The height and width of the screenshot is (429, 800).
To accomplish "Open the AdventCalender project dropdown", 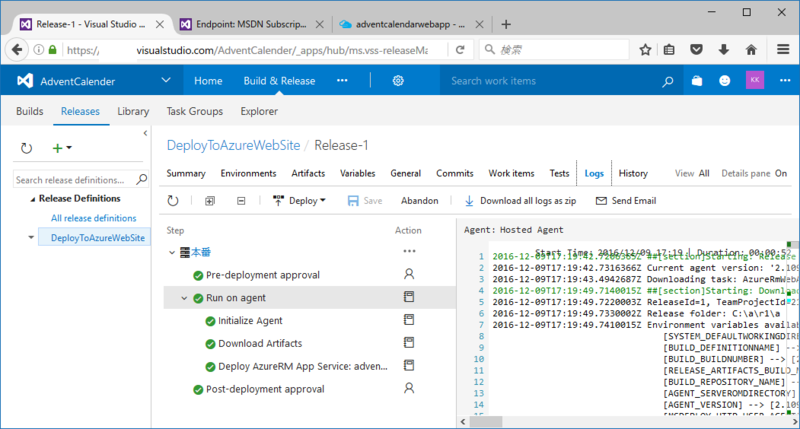I will tap(166, 80).
